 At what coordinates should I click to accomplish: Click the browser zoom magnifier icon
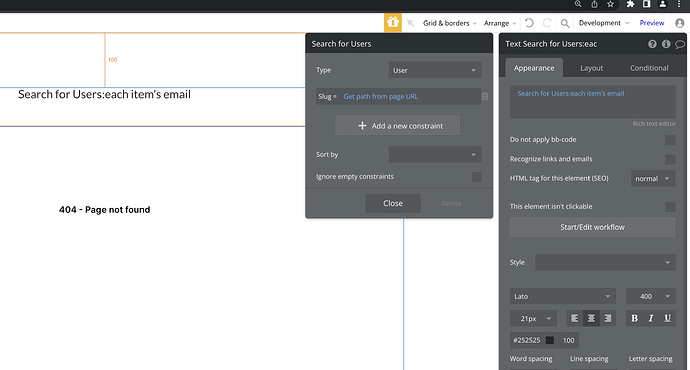pyautogui.click(x=578, y=4)
